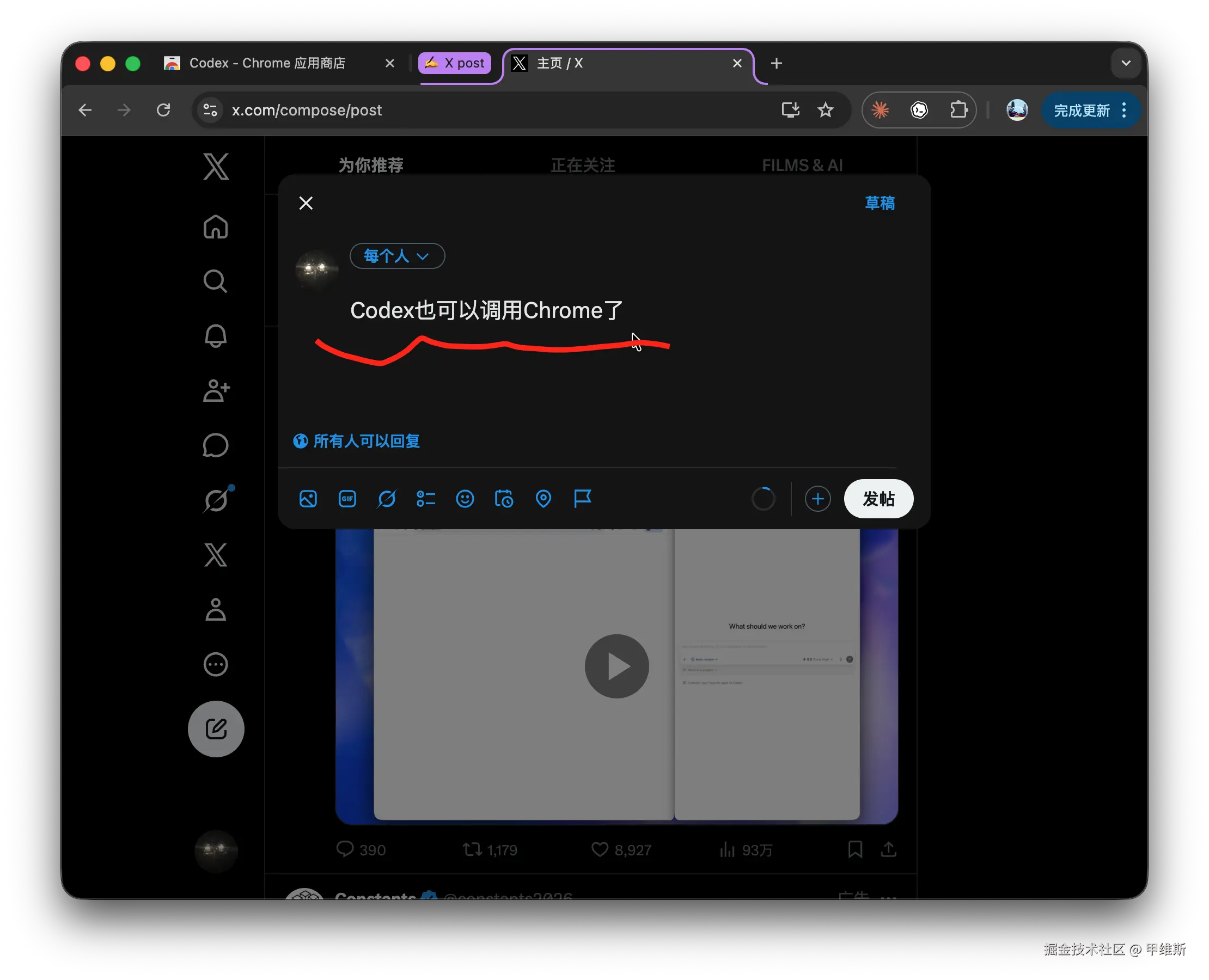The height and width of the screenshot is (980, 1209).
Task: Open Grok icon in the left sidebar
Action: click(x=217, y=500)
